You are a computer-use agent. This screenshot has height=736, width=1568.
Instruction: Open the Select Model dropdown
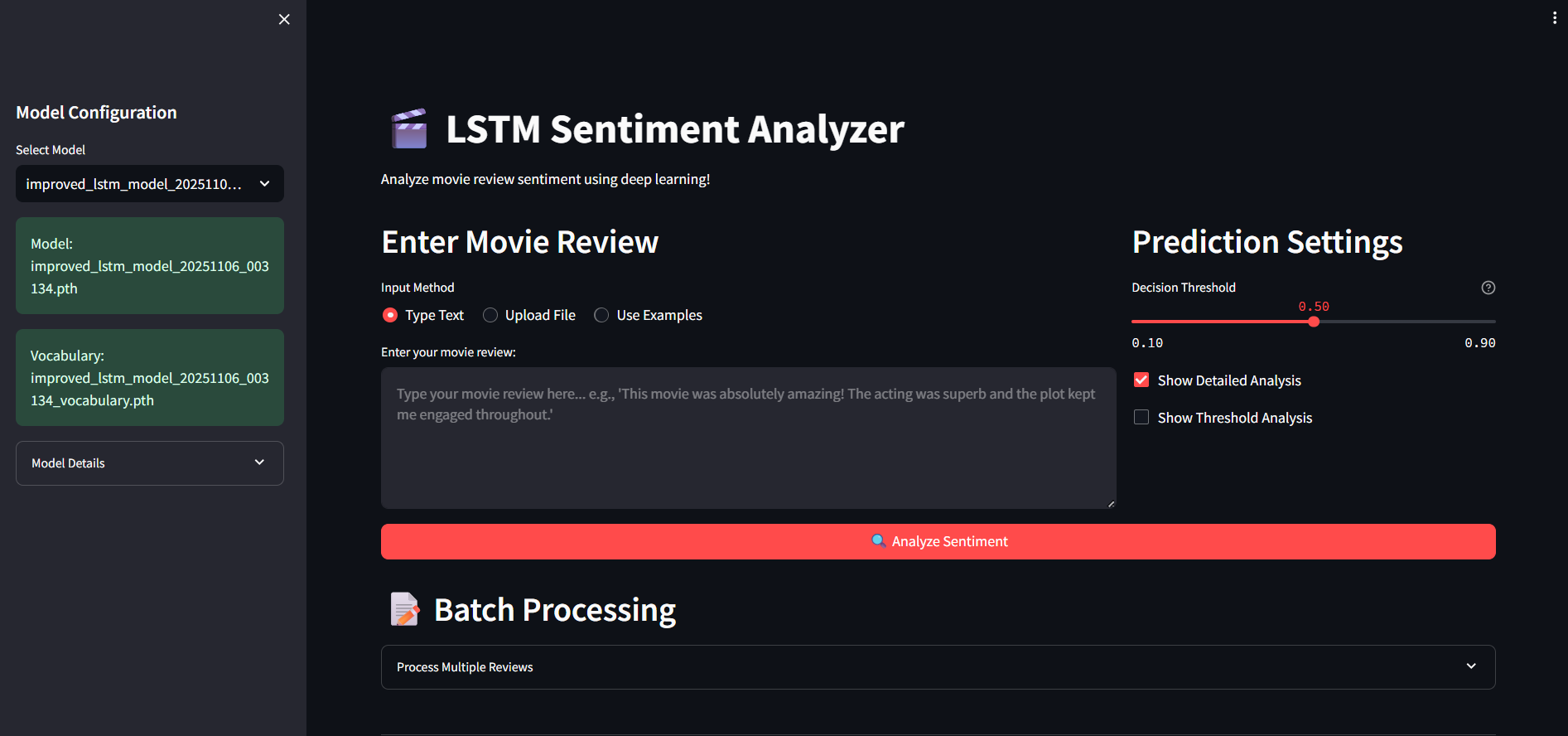[x=150, y=184]
